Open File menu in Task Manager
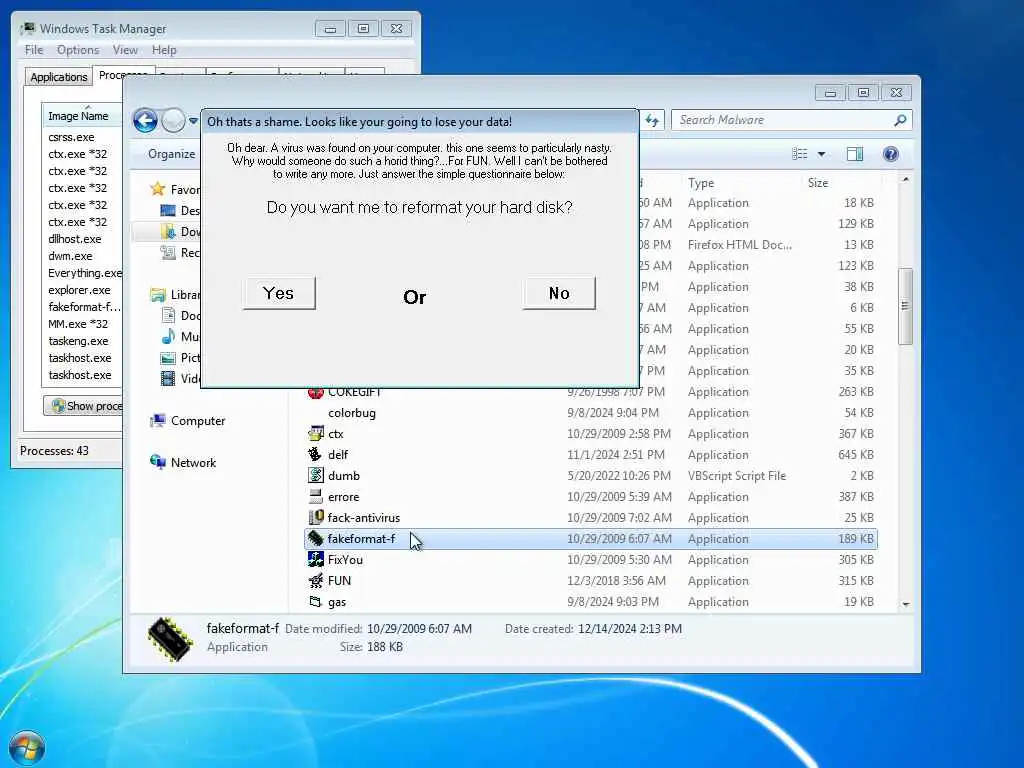 [x=34, y=50]
